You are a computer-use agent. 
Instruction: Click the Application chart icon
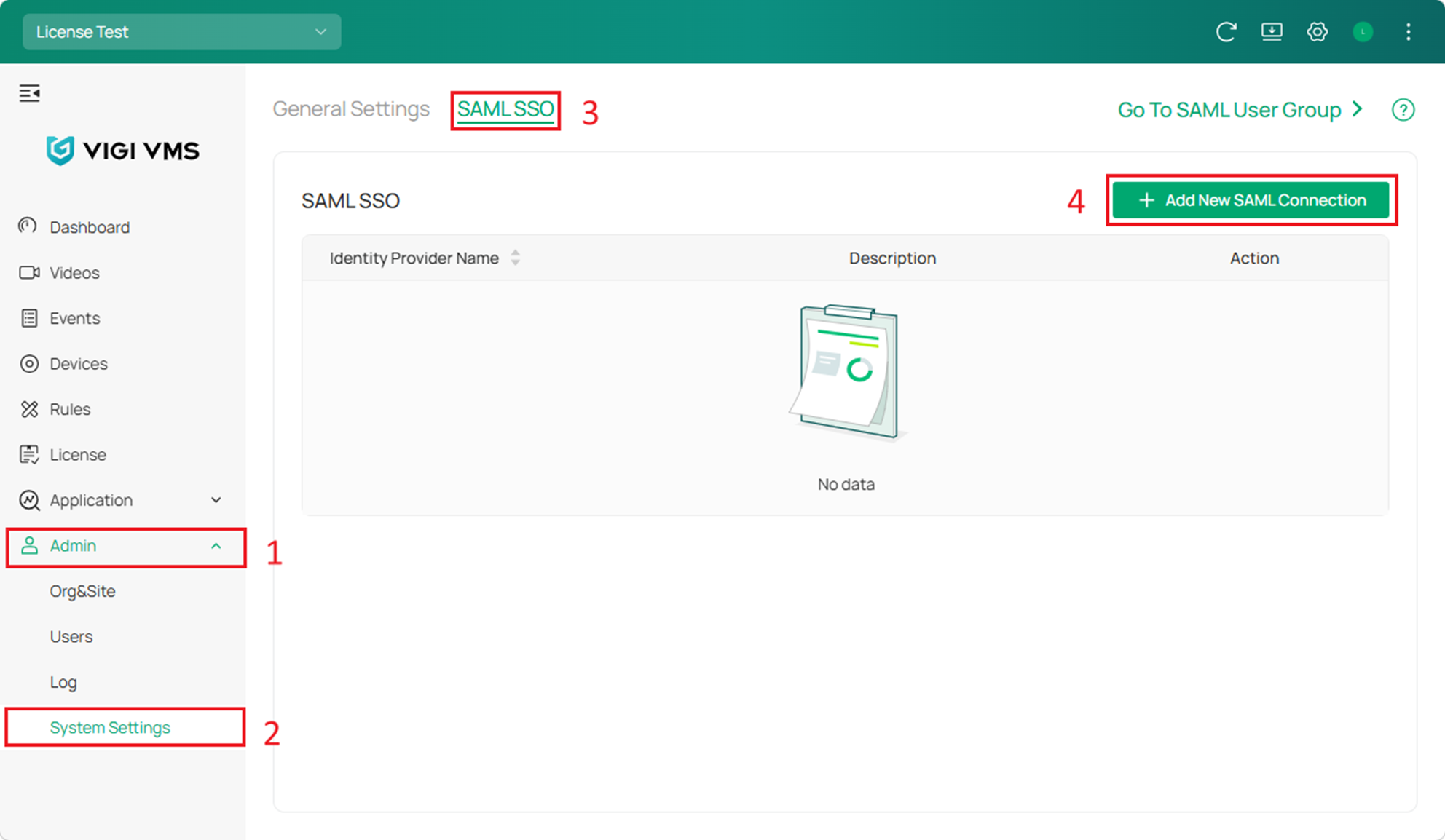[29, 500]
